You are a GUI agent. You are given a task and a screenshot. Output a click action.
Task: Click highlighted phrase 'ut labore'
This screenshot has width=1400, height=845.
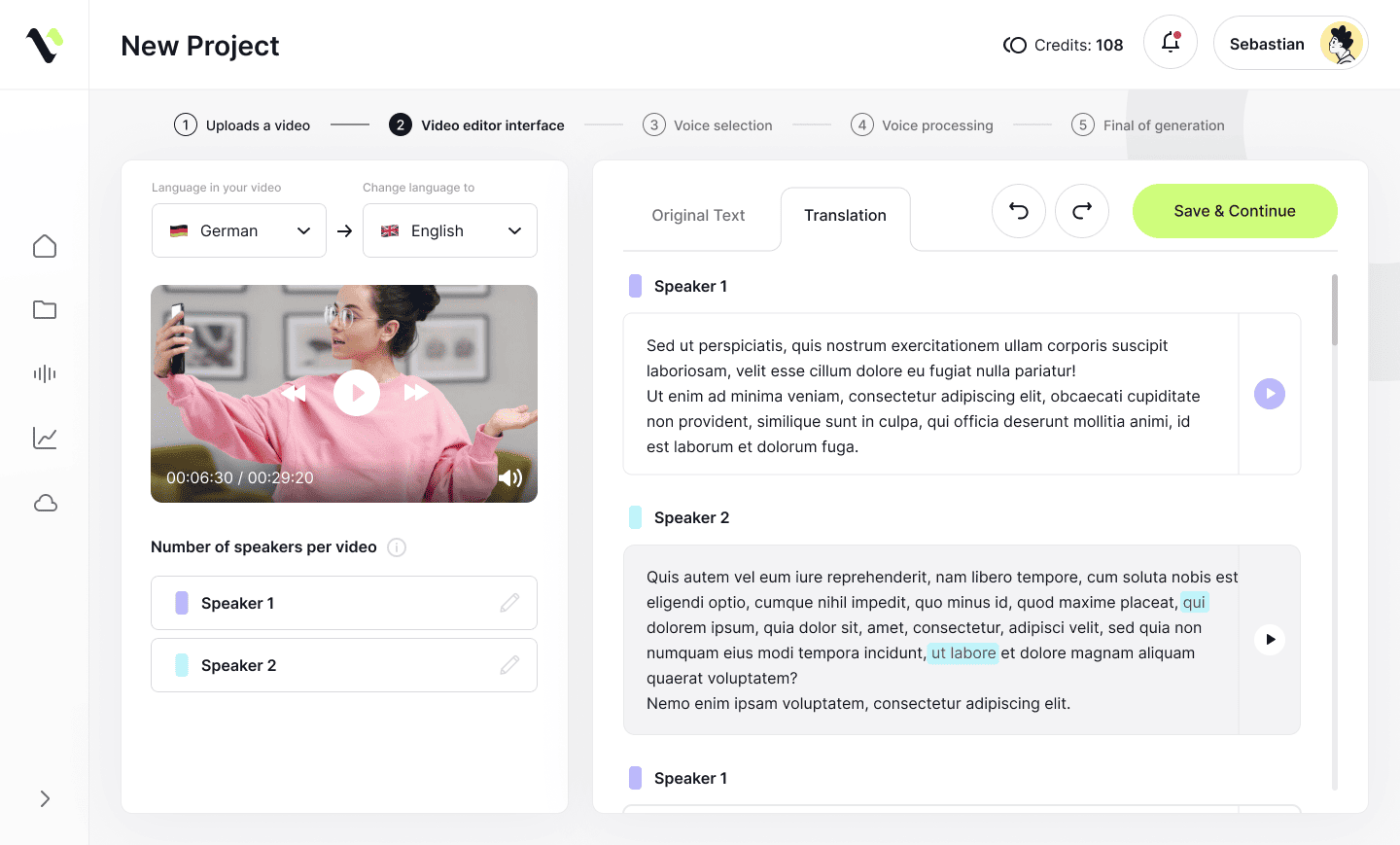(963, 652)
